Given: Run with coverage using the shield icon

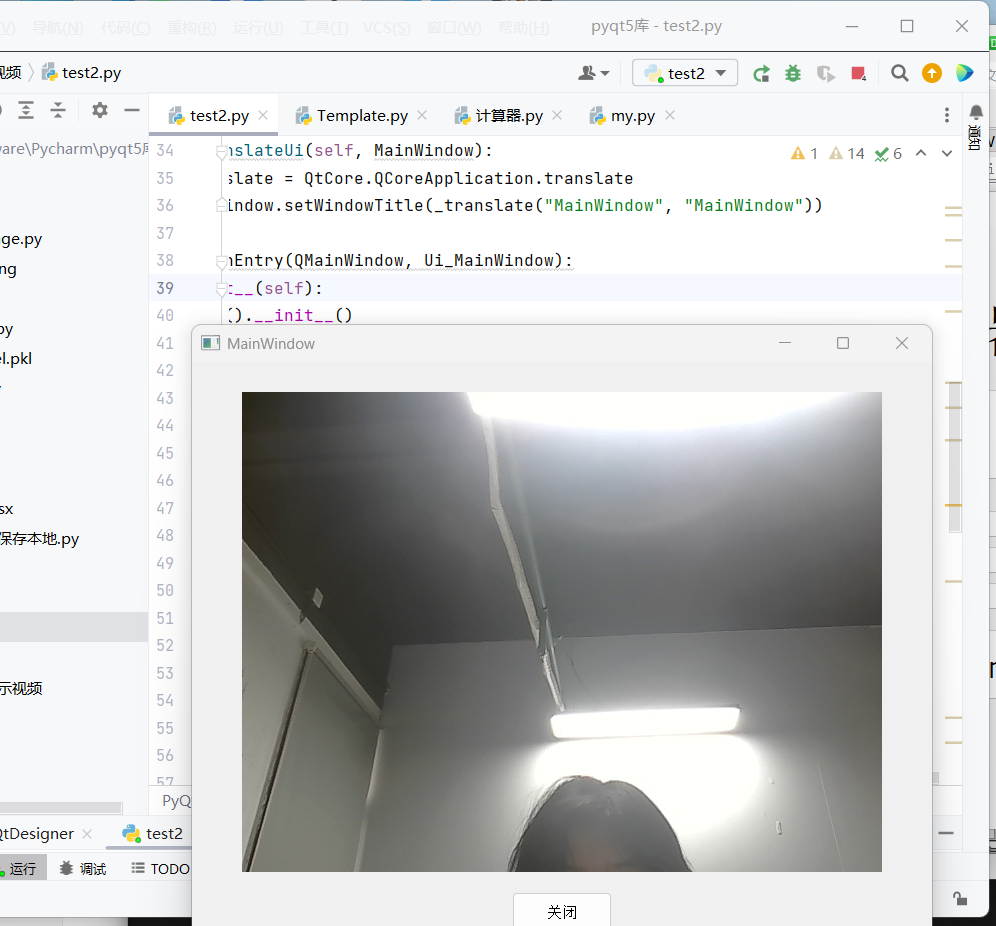Looking at the screenshot, I should click(x=826, y=74).
